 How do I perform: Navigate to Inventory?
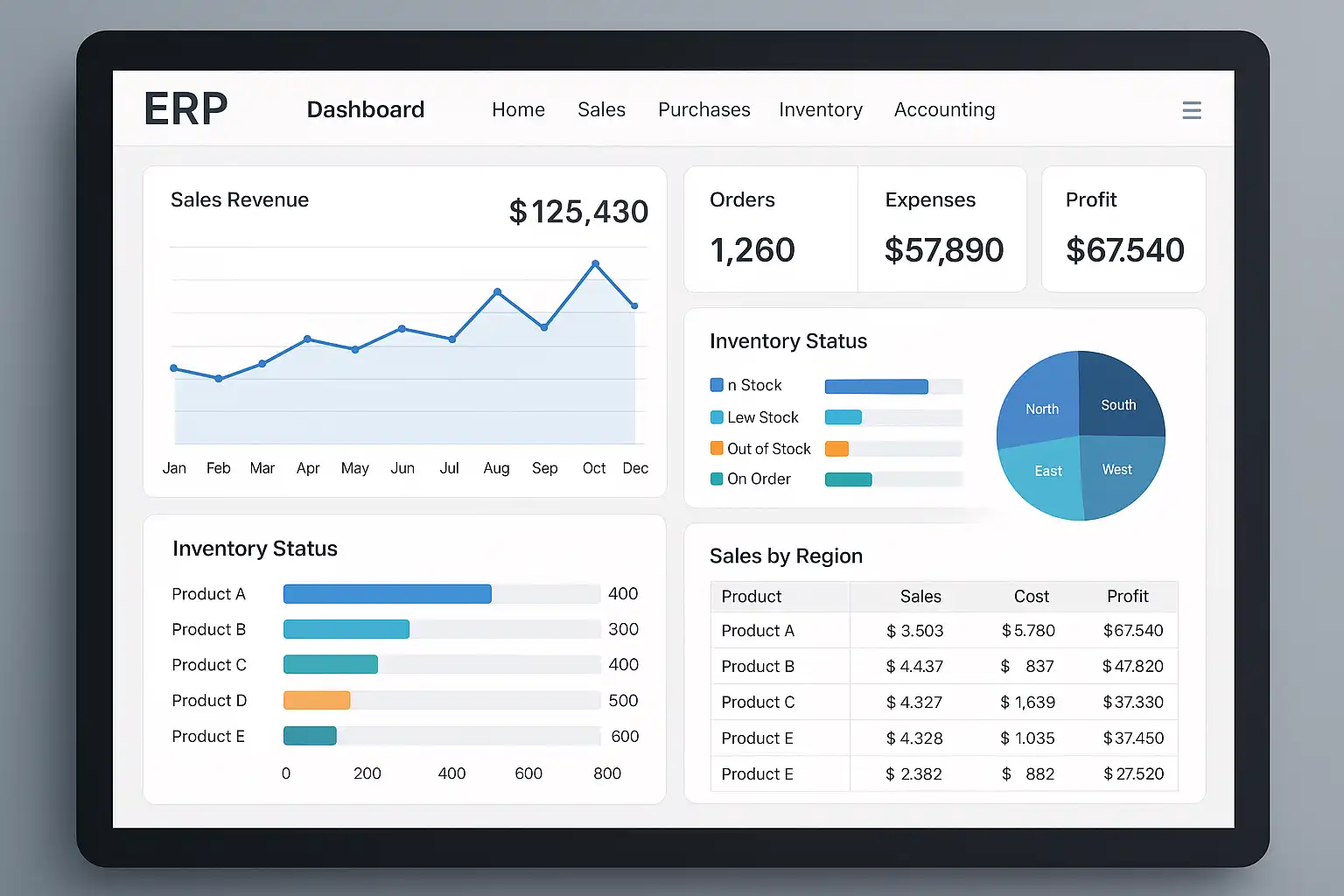[821, 109]
